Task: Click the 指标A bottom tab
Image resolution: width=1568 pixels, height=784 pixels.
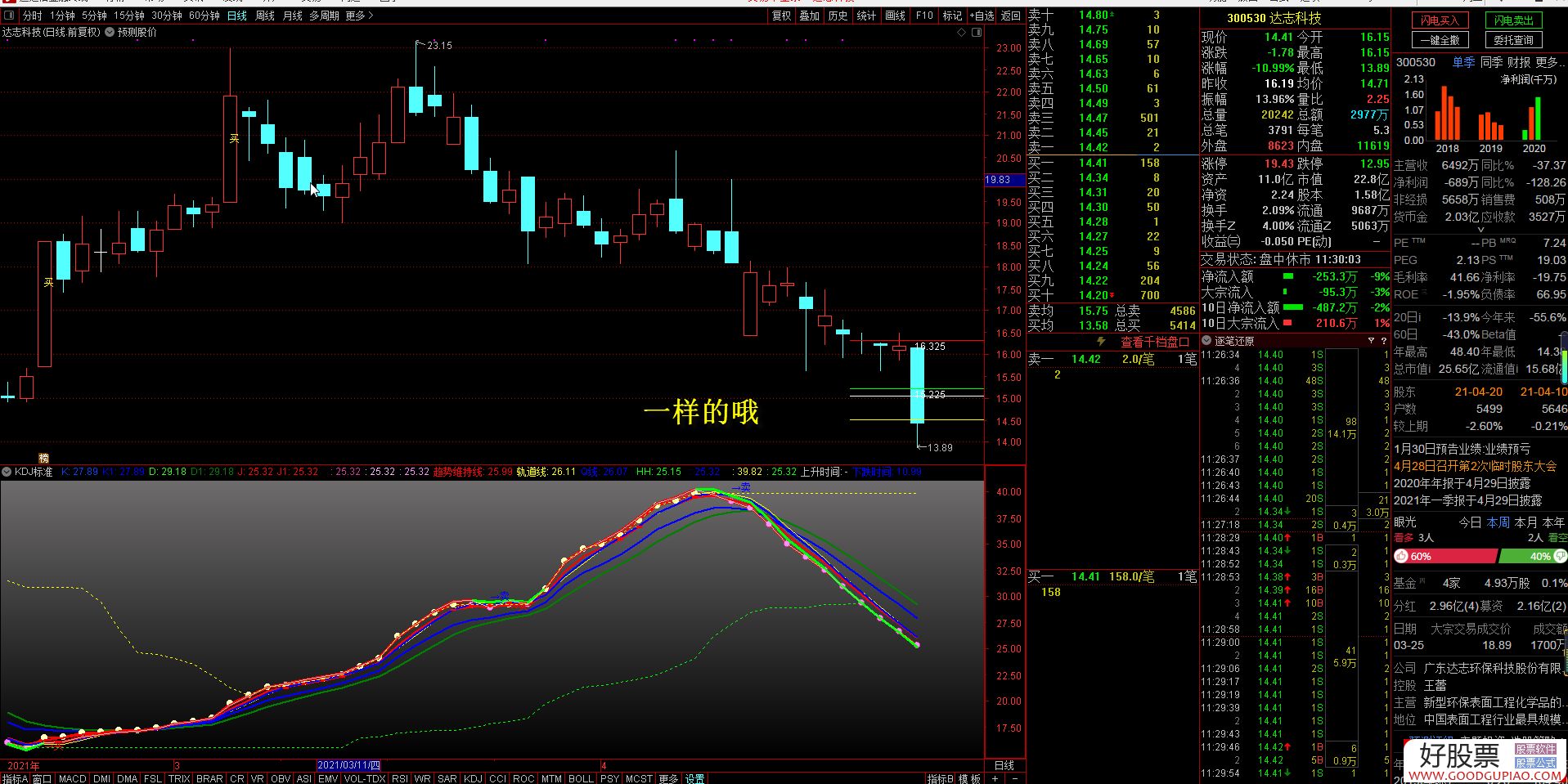Action: [x=15, y=778]
